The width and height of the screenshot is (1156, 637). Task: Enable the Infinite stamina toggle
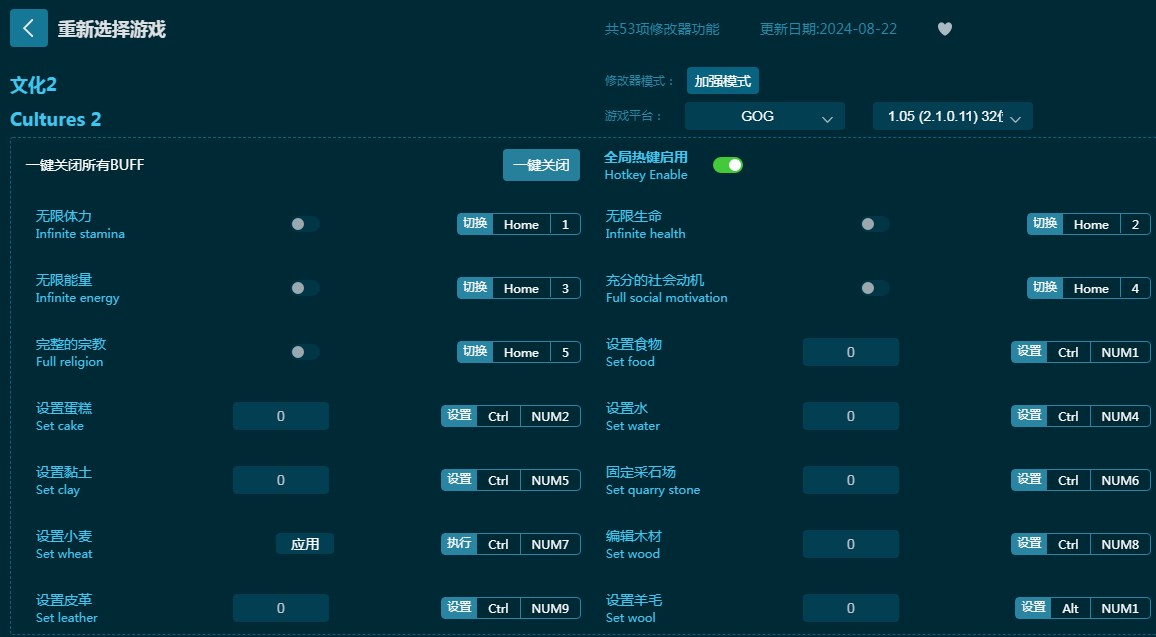coord(305,224)
